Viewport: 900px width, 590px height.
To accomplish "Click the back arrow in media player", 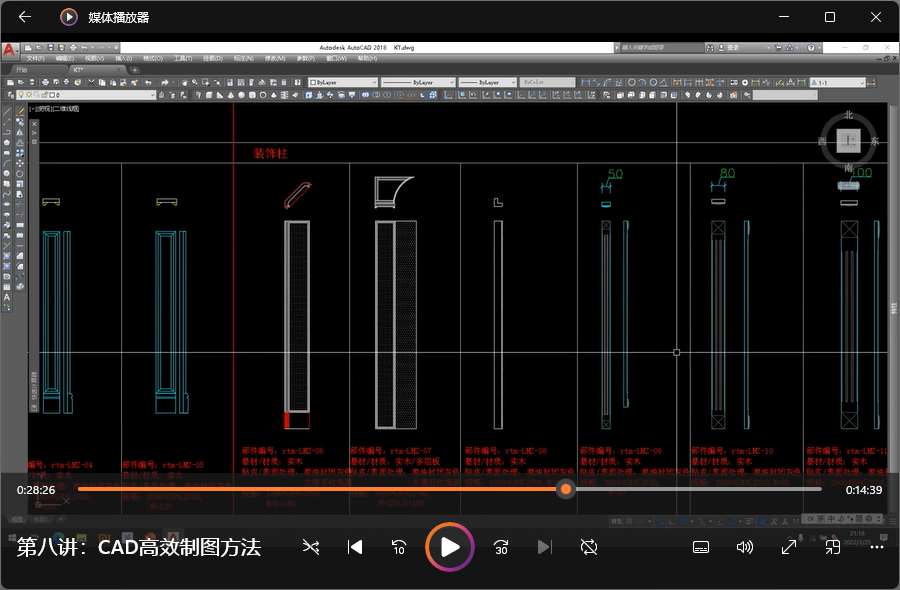I will click(25, 17).
